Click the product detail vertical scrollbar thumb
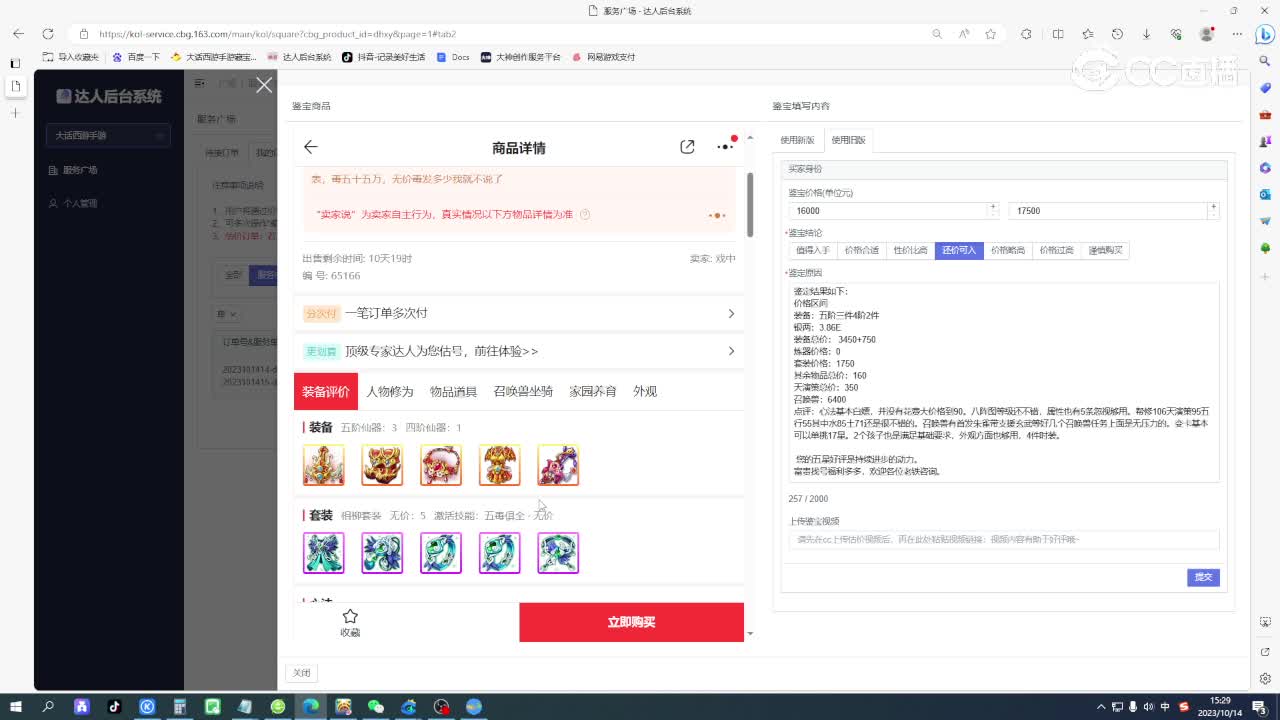The width and height of the screenshot is (1280, 720). coord(750,204)
